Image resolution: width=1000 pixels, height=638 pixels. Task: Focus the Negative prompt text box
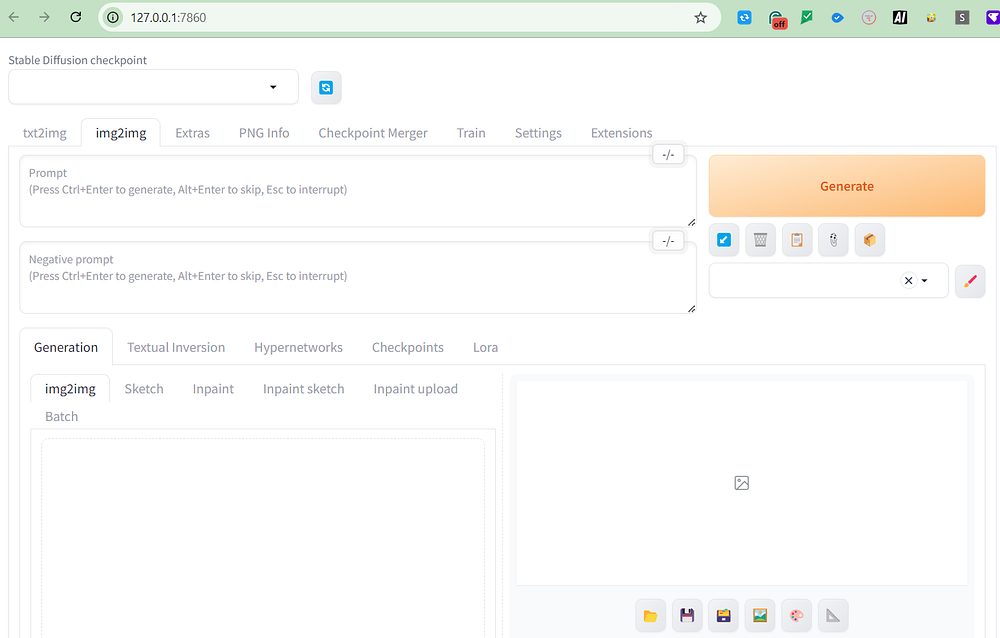358,278
